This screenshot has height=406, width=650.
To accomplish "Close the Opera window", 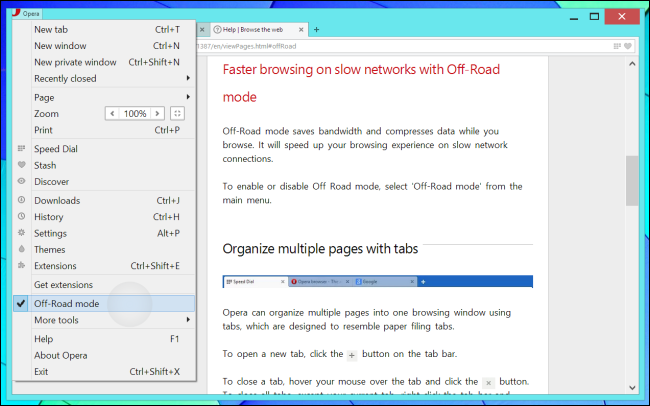I will (x=621, y=17).
